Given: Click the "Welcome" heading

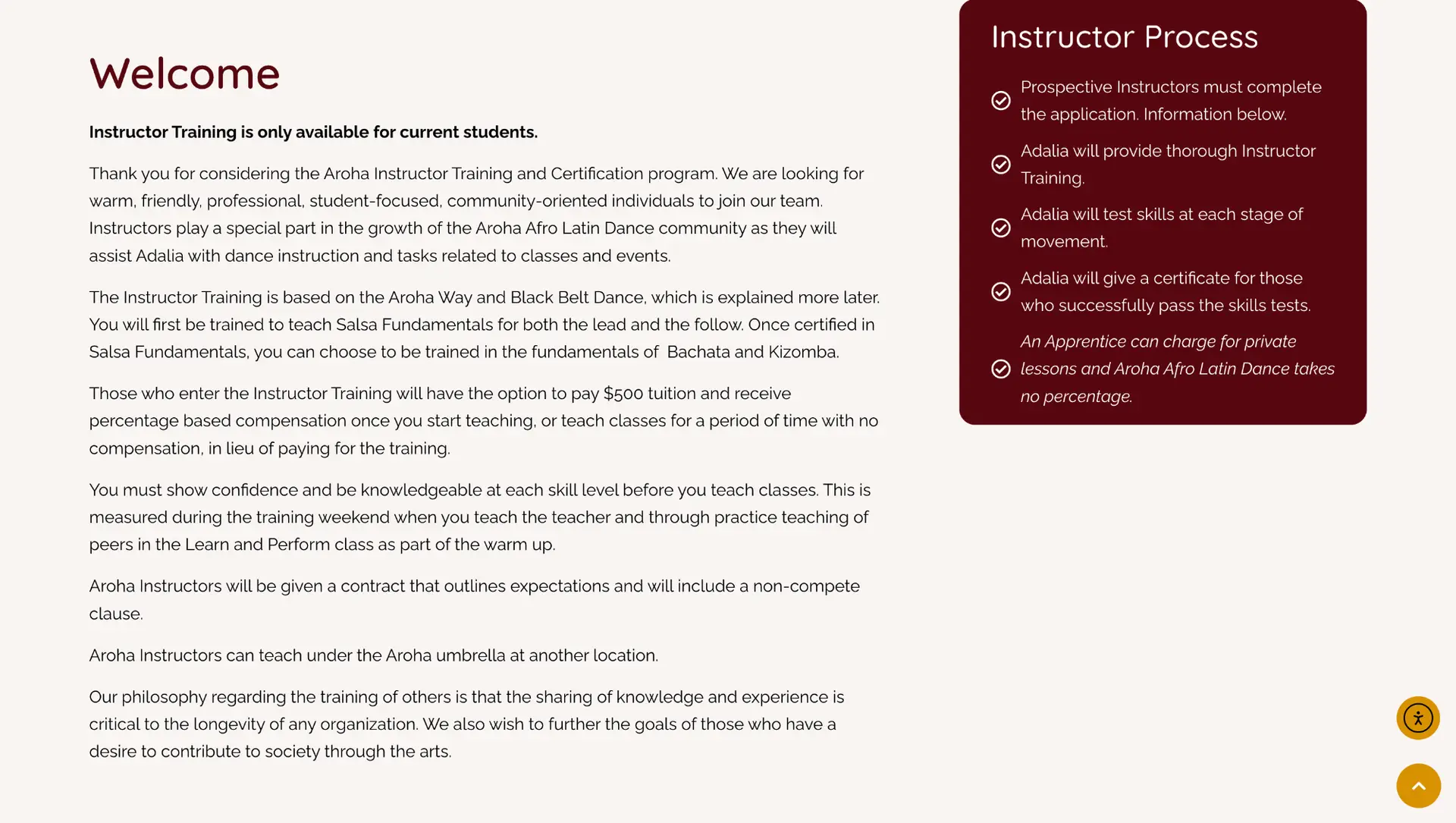Looking at the screenshot, I should [184, 74].
